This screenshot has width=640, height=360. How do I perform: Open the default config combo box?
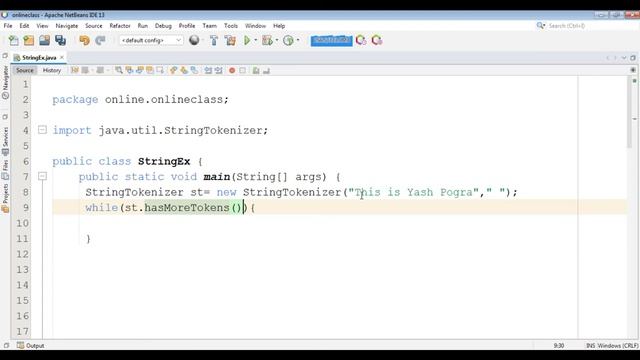(x=151, y=40)
